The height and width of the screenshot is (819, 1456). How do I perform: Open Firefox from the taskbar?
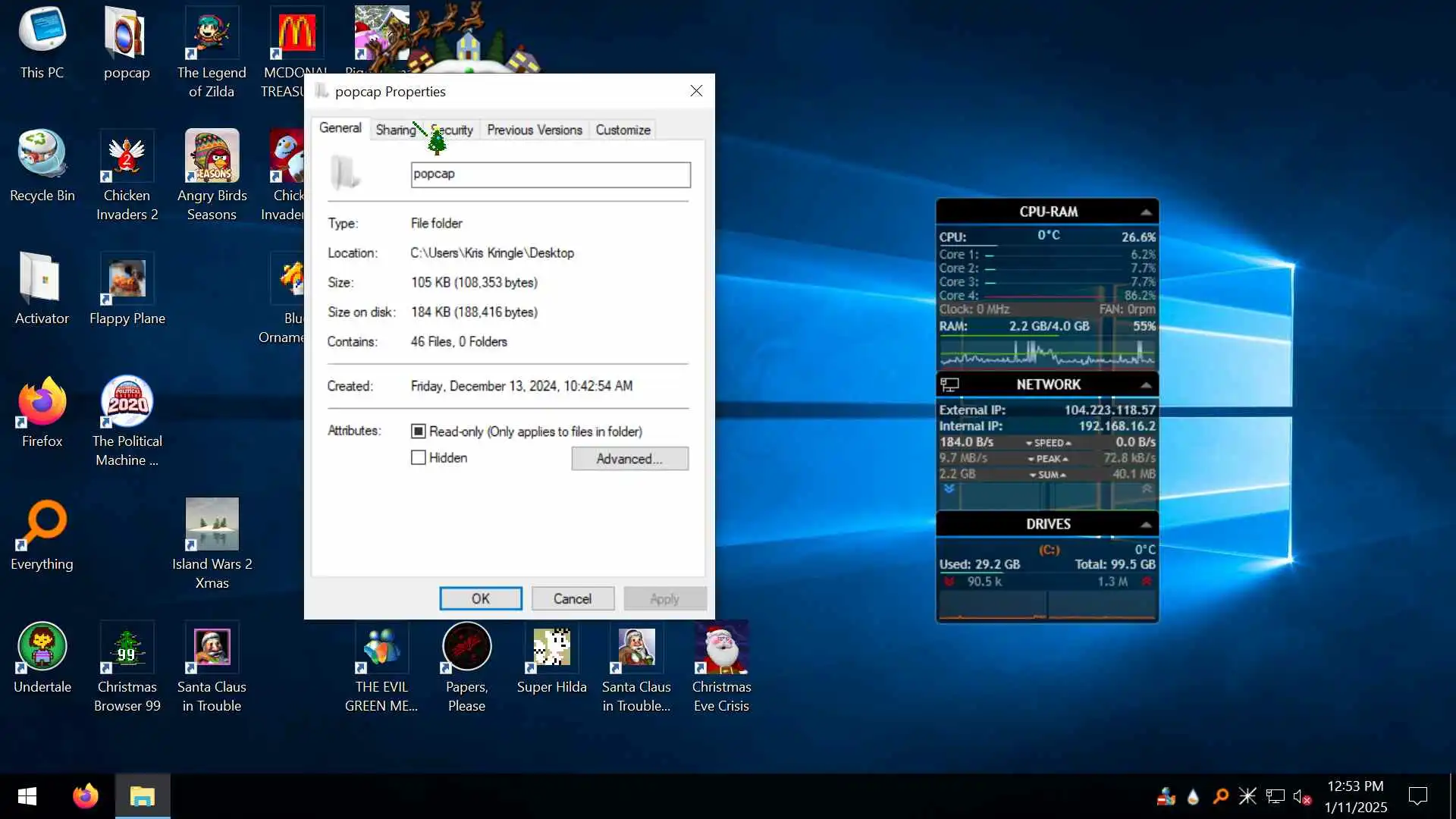click(85, 796)
